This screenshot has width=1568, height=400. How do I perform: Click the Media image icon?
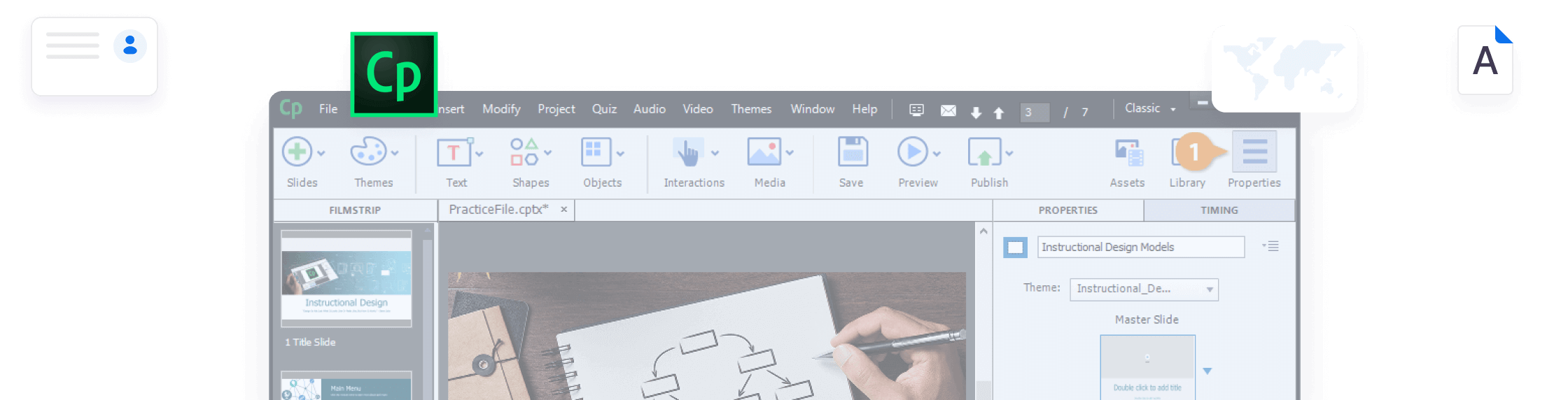(764, 152)
